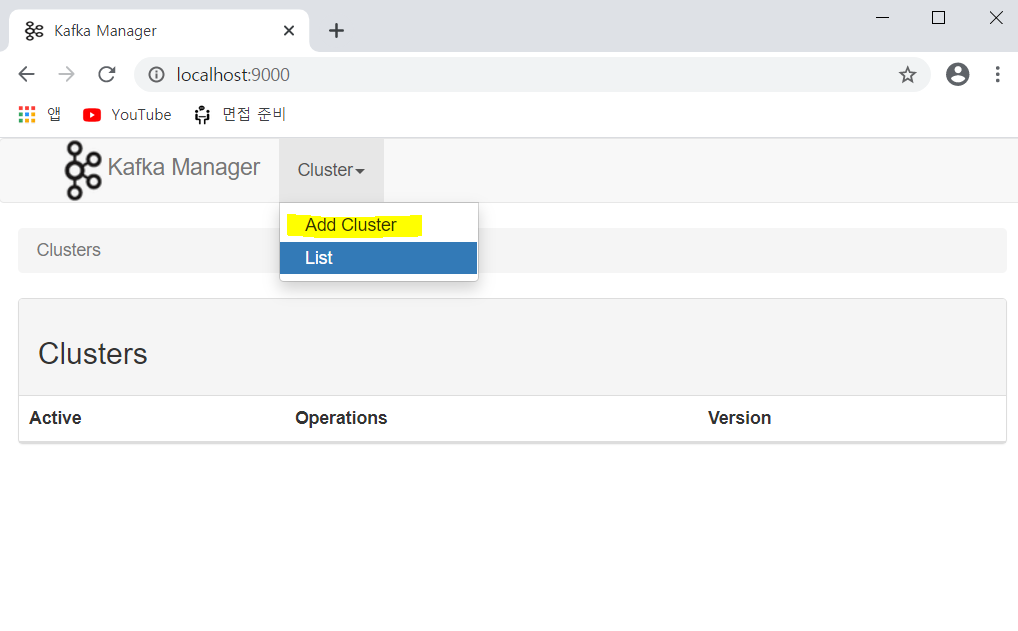
Task: Open a new browser tab
Action: 336,31
